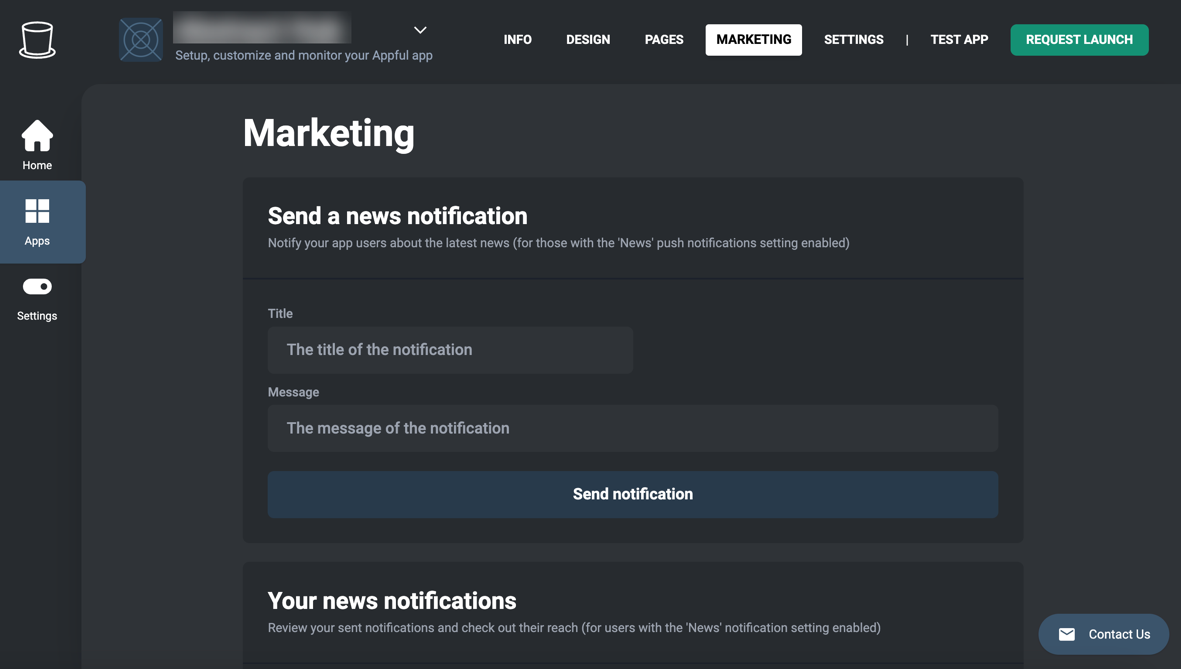Click the app's icon thumbnail in header
The width and height of the screenshot is (1181, 669).
pos(141,40)
